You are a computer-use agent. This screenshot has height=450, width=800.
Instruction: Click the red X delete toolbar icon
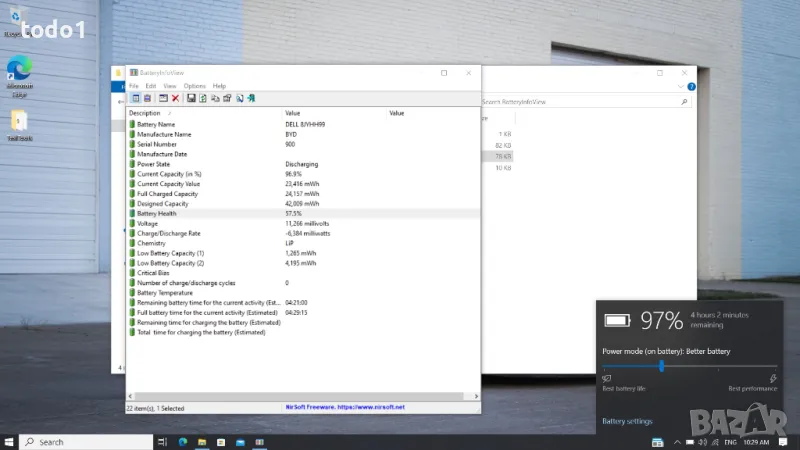point(175,98)
